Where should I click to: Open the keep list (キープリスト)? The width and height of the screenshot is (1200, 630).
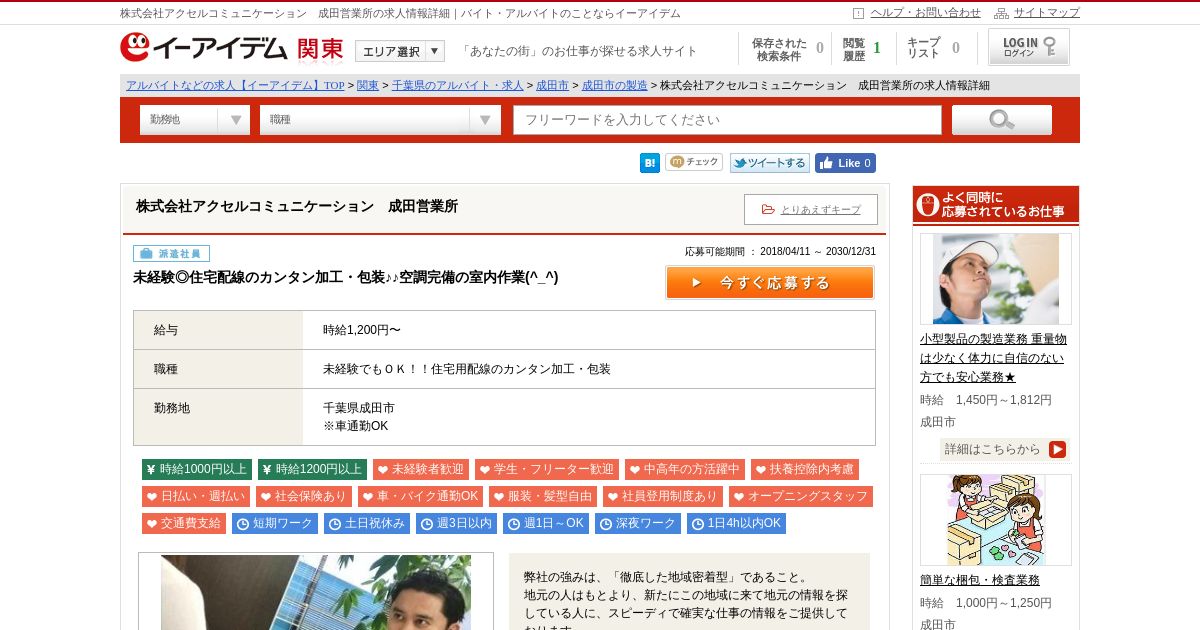coord(933,48)
